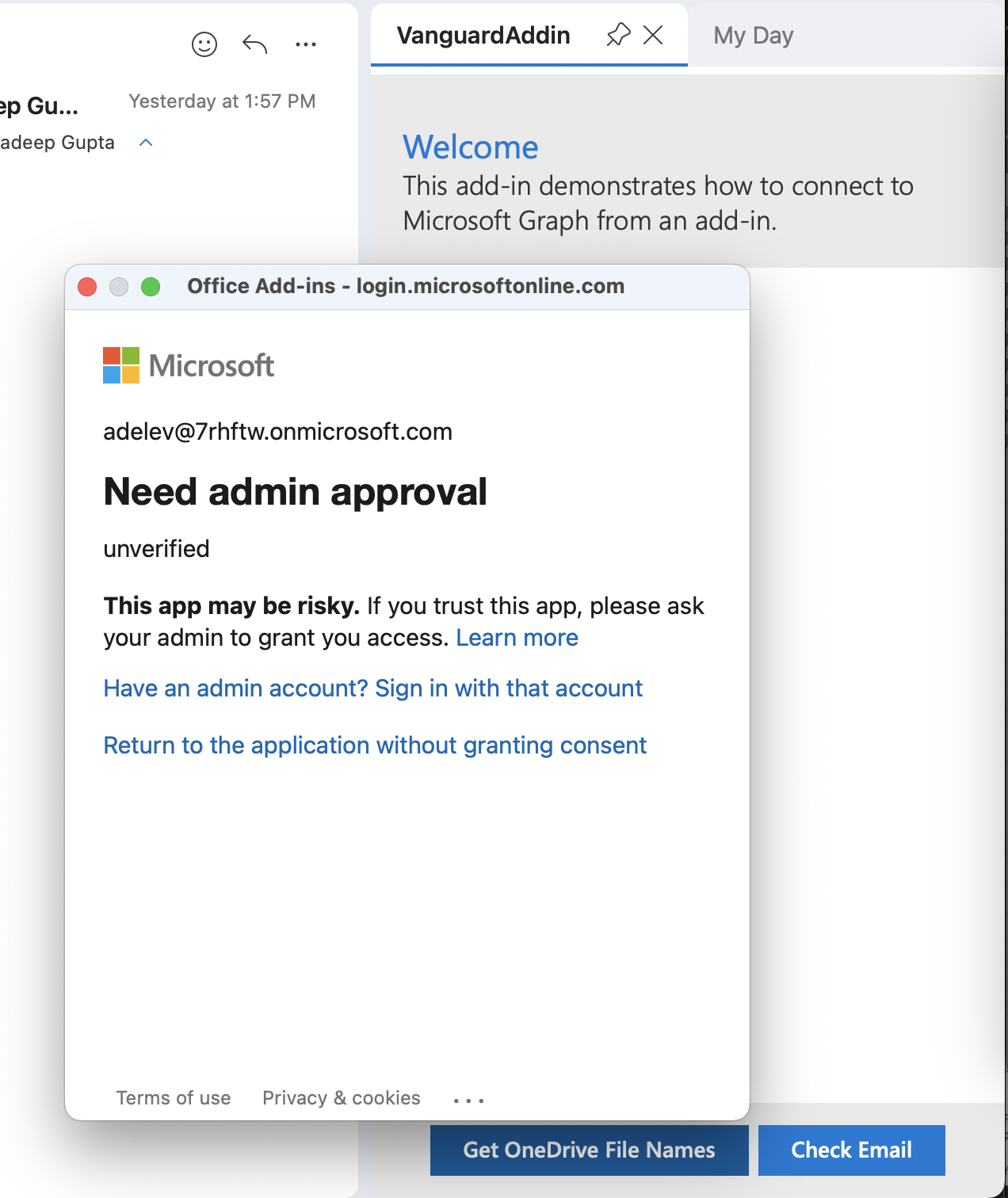Sign in with an admin account
Viewport: 1008px width, 1198px height.
372,689
